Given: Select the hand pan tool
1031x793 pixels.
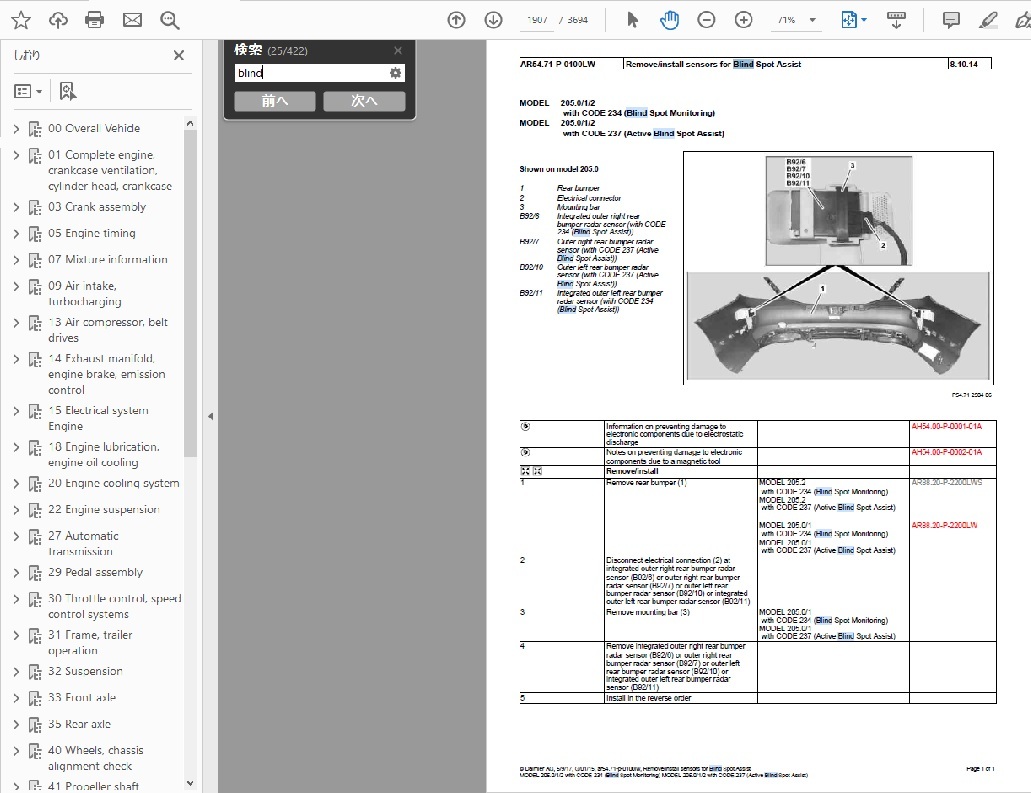Looking at the screenshot, I should point(669,20).
